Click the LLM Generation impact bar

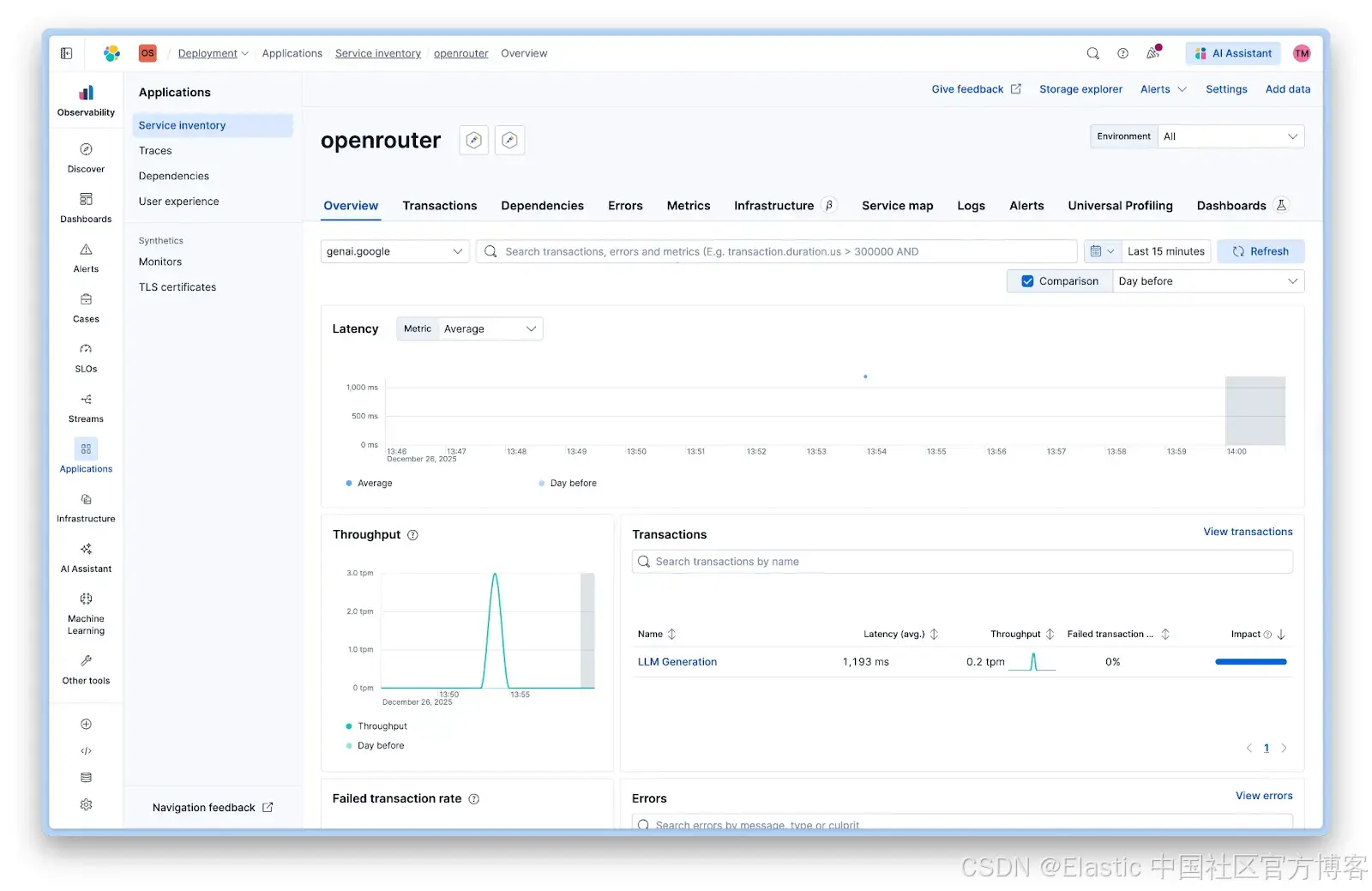pyautogui.click(x=1250, y=662)
